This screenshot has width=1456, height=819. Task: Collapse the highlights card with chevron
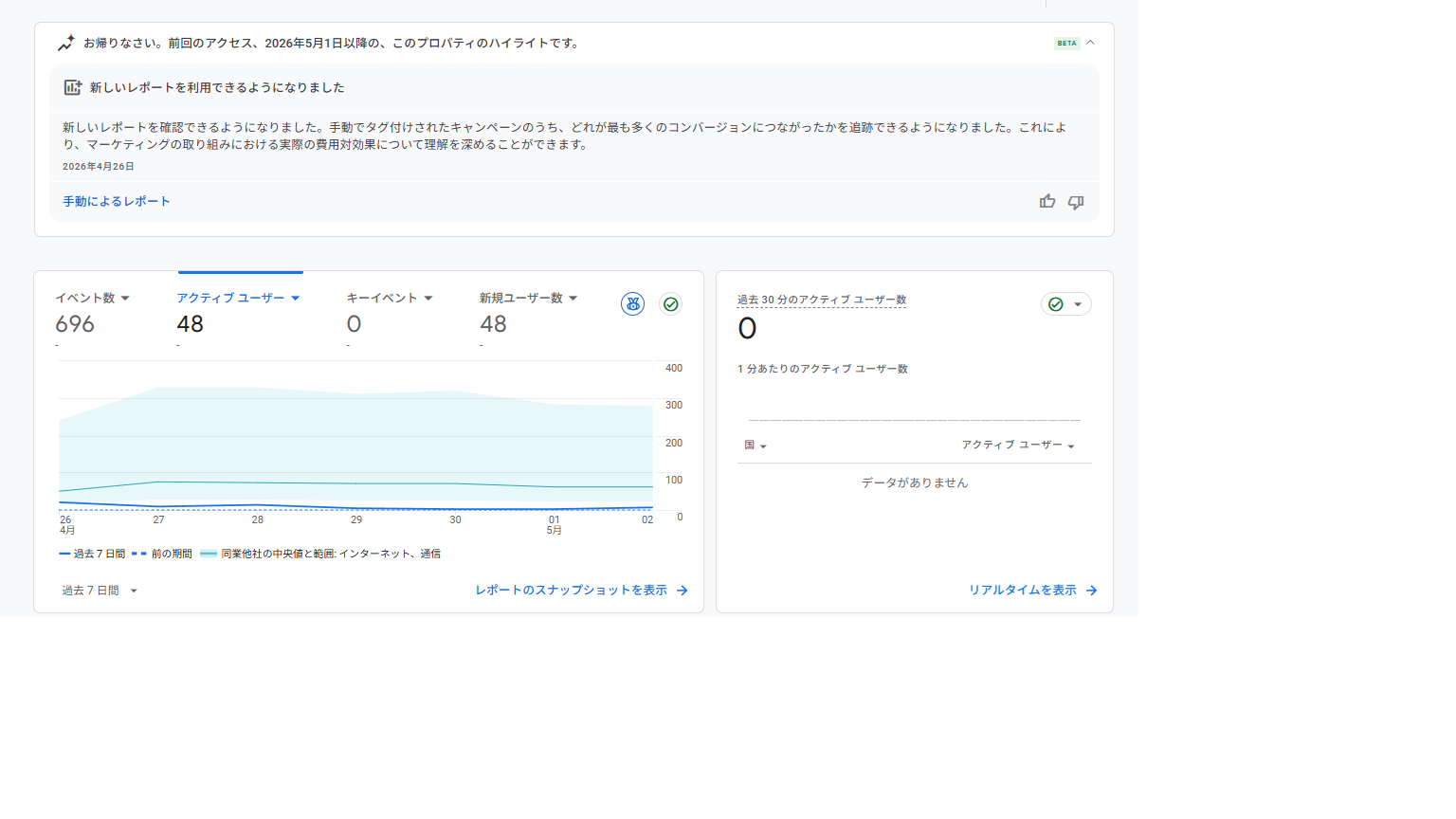tap(1090, 43)
